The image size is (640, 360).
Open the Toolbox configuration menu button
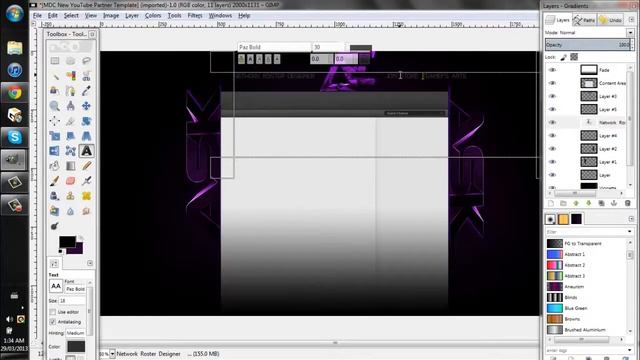[92, 34]
